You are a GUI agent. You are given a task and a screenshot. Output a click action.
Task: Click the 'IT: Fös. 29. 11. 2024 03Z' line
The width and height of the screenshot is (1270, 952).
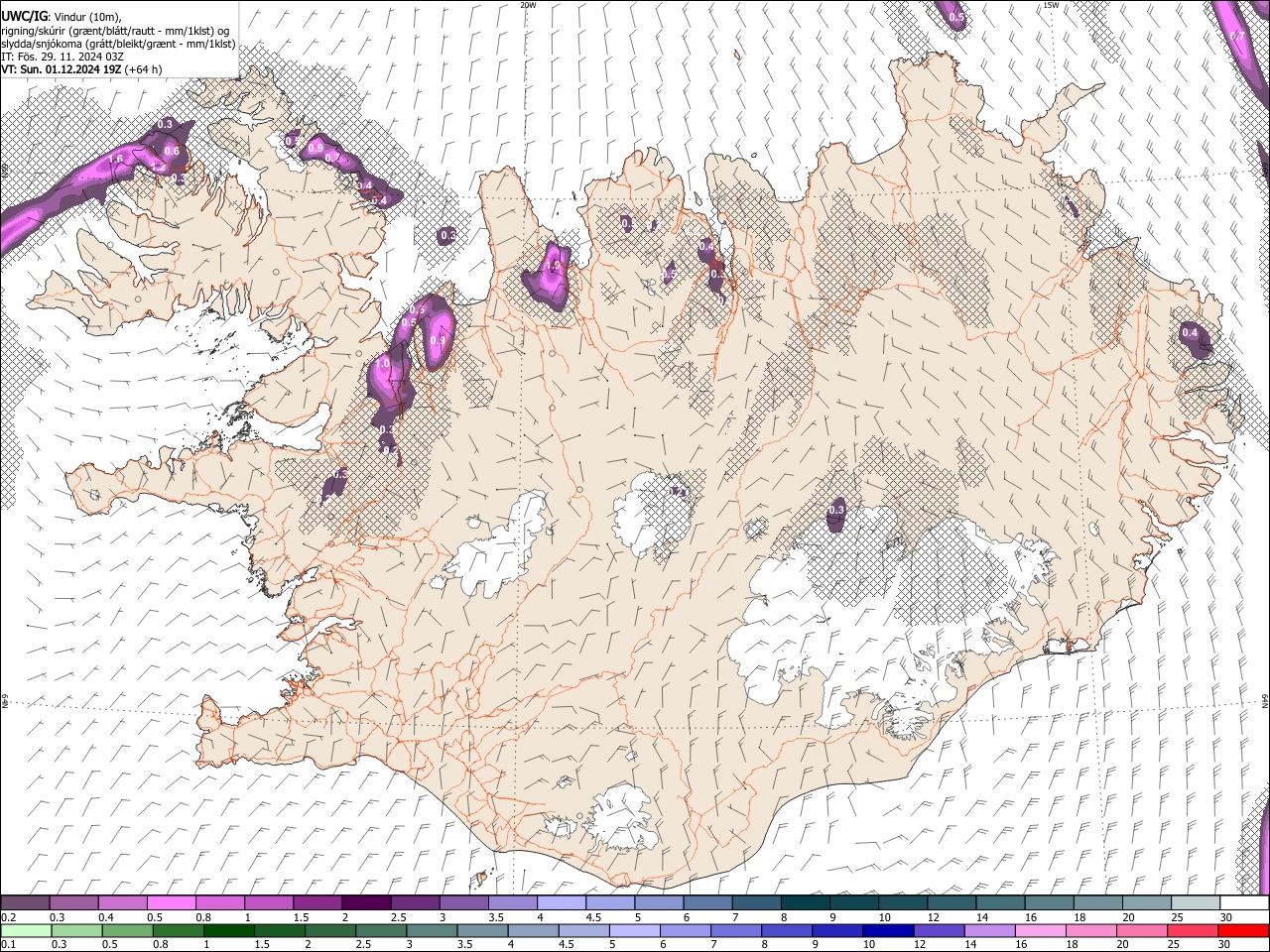(63, 57)
